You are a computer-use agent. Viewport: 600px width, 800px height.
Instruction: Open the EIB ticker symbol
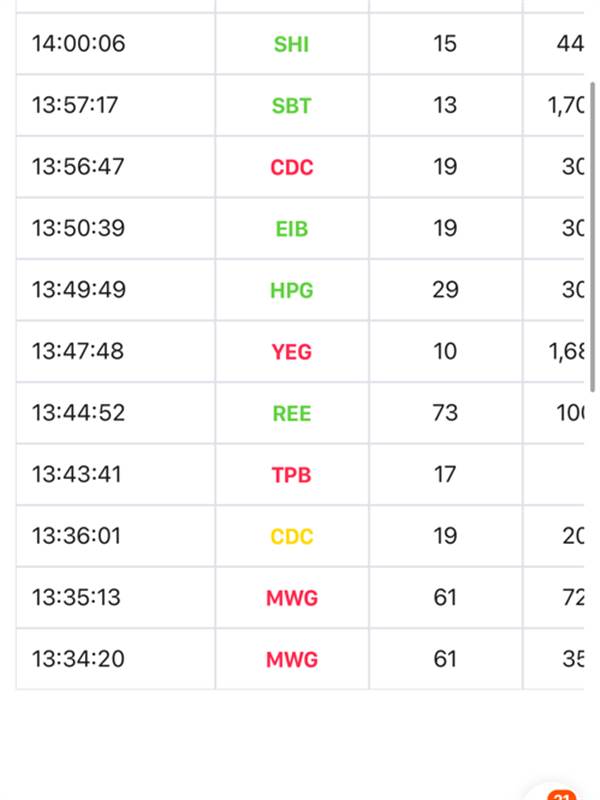click(291, 229)
